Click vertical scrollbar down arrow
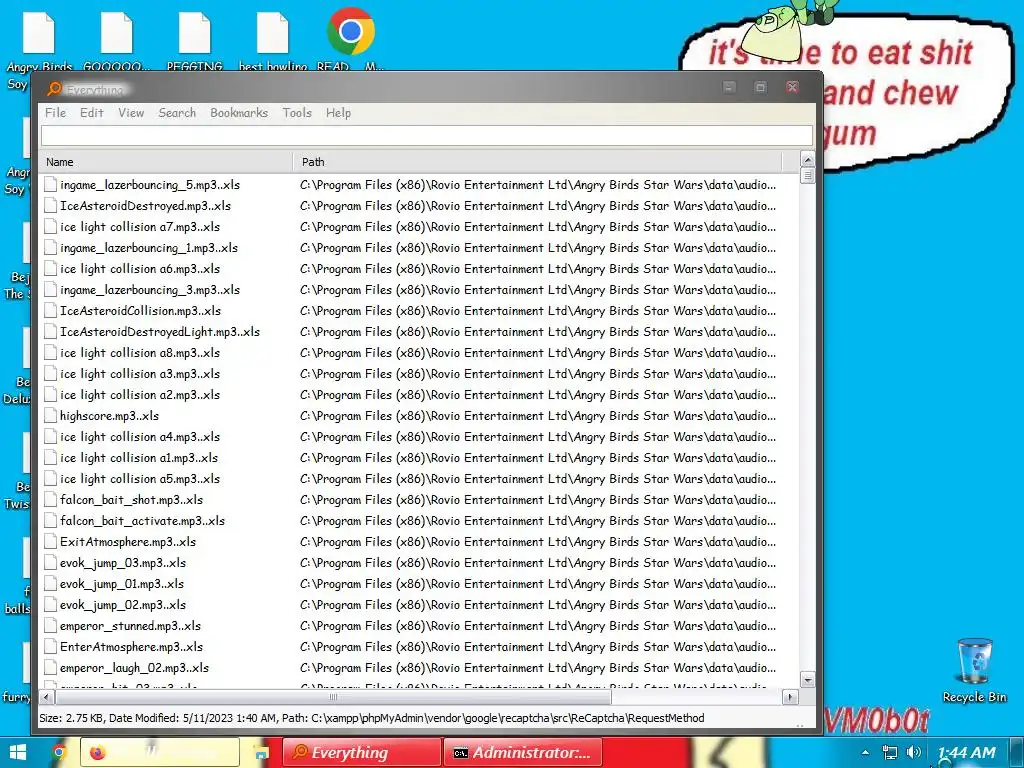 [807, 680]
